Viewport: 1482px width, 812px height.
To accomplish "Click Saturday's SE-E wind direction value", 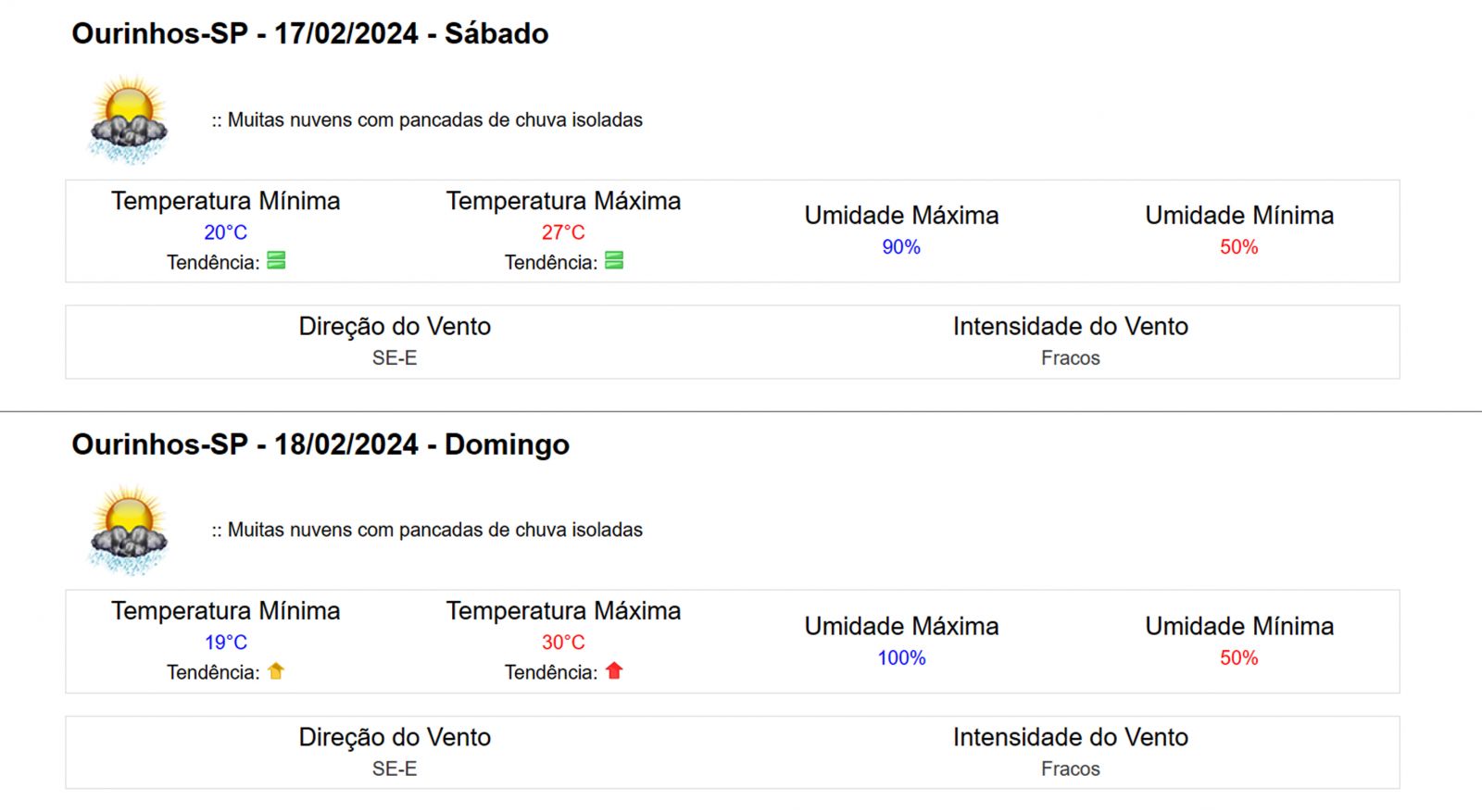I will tap(395, 358).
